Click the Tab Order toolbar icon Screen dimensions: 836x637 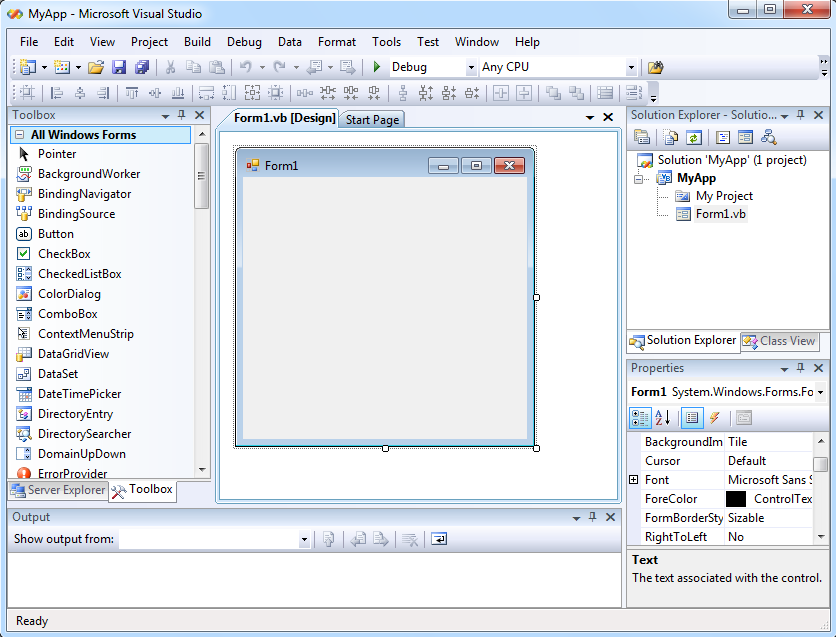coord(633,93)
